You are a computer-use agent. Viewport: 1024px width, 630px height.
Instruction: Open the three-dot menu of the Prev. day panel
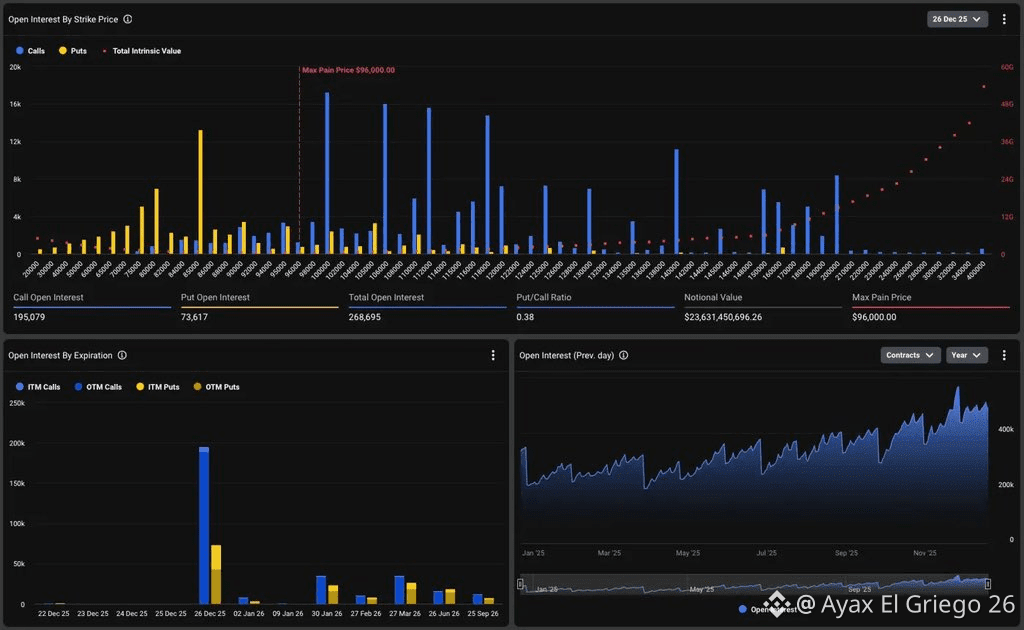pos(1004,355)
